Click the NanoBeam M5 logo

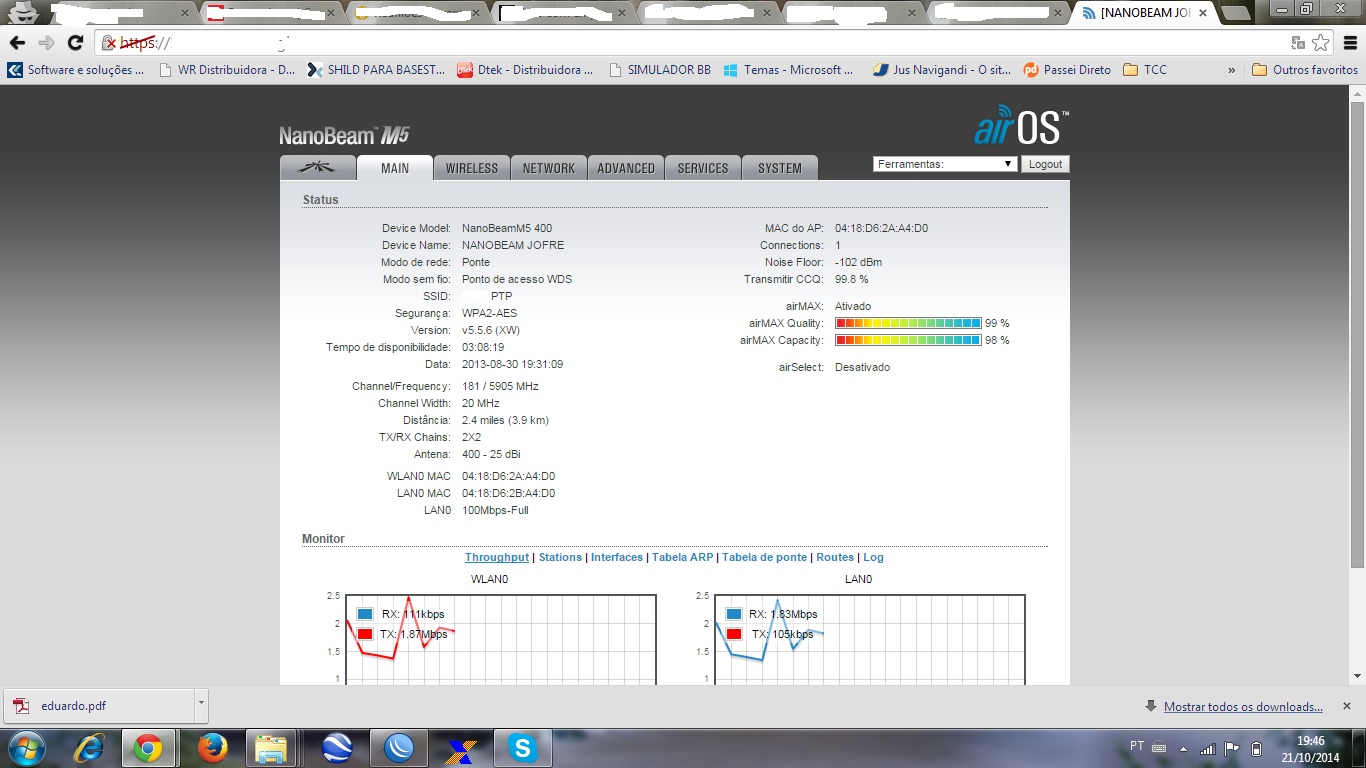(345, 136)
